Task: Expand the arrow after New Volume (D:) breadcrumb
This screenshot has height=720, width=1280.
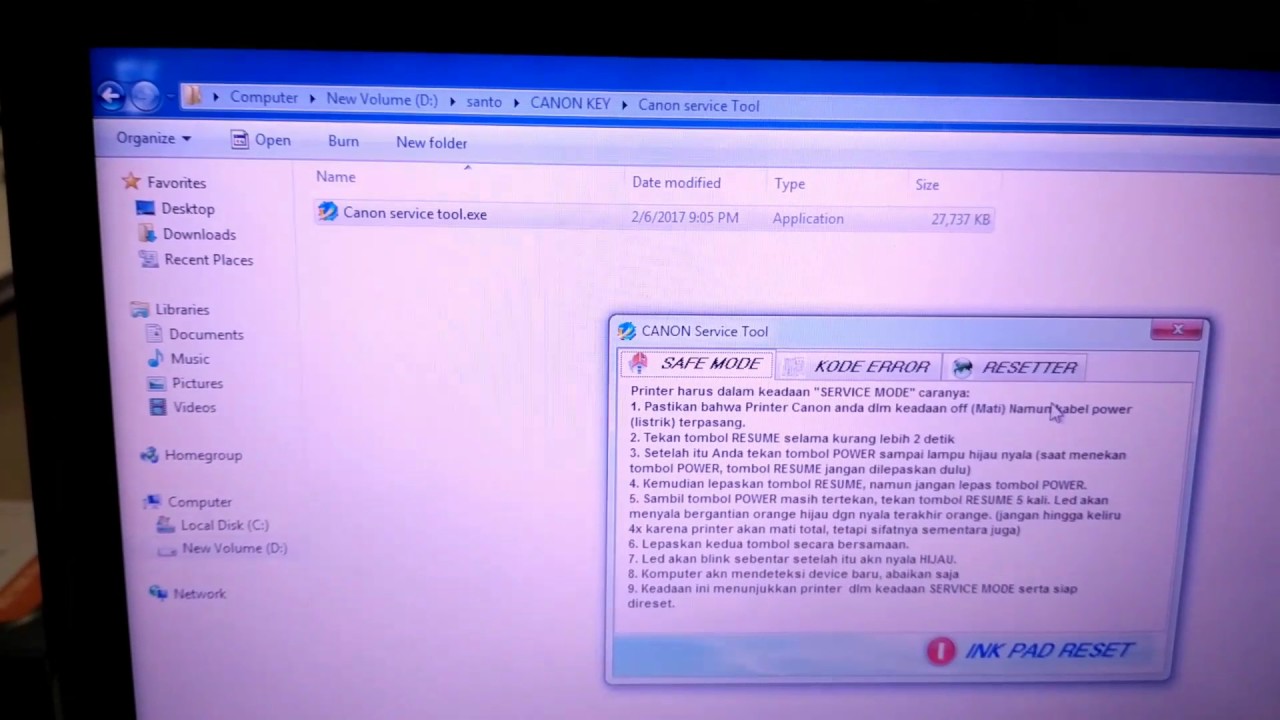Action: (452, 101)
